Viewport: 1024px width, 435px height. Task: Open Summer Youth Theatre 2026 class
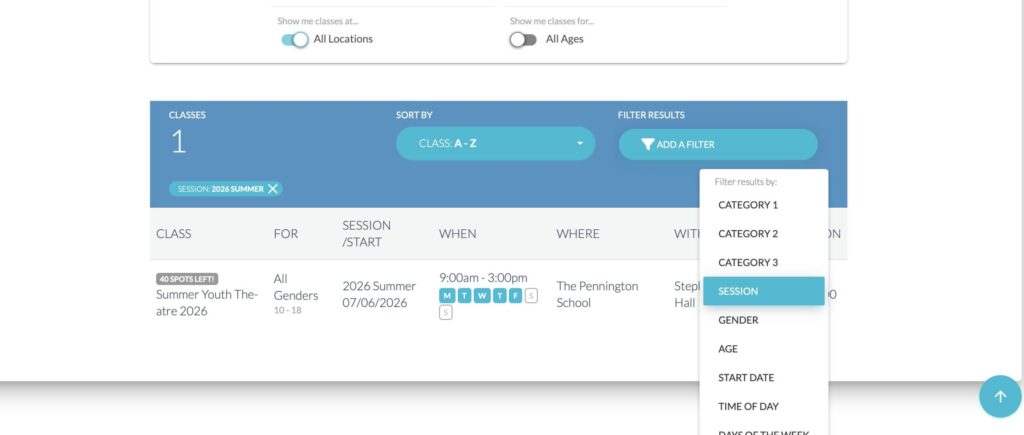point(206,302)
